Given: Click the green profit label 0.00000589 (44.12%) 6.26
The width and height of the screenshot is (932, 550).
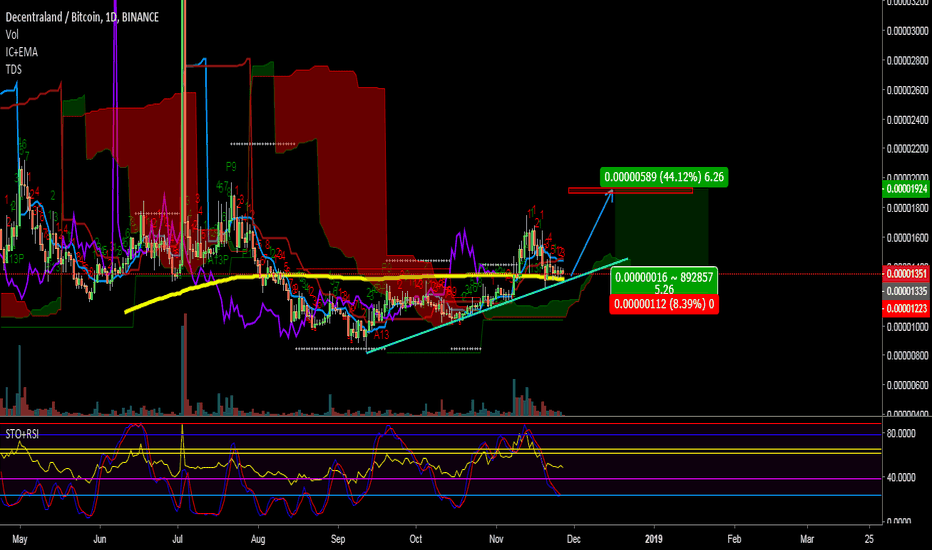Looking at the screenshot, I should point(664,177).
